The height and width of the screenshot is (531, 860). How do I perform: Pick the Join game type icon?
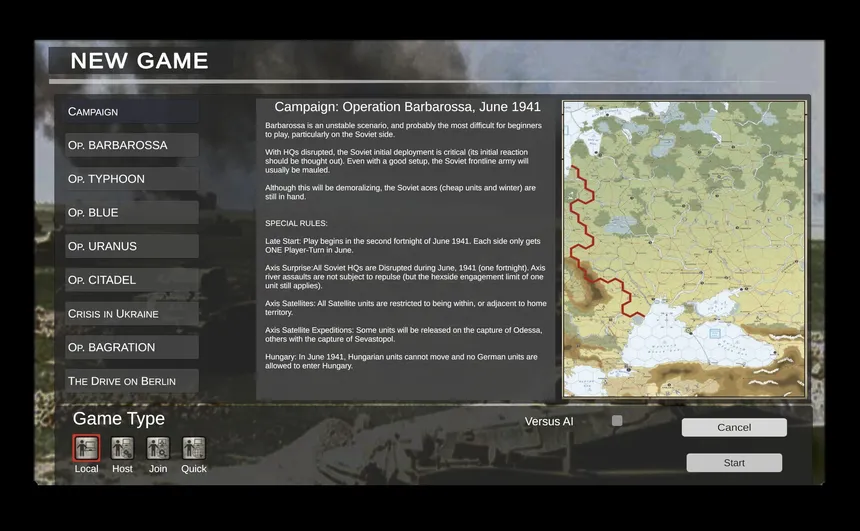tap(158, 448)
